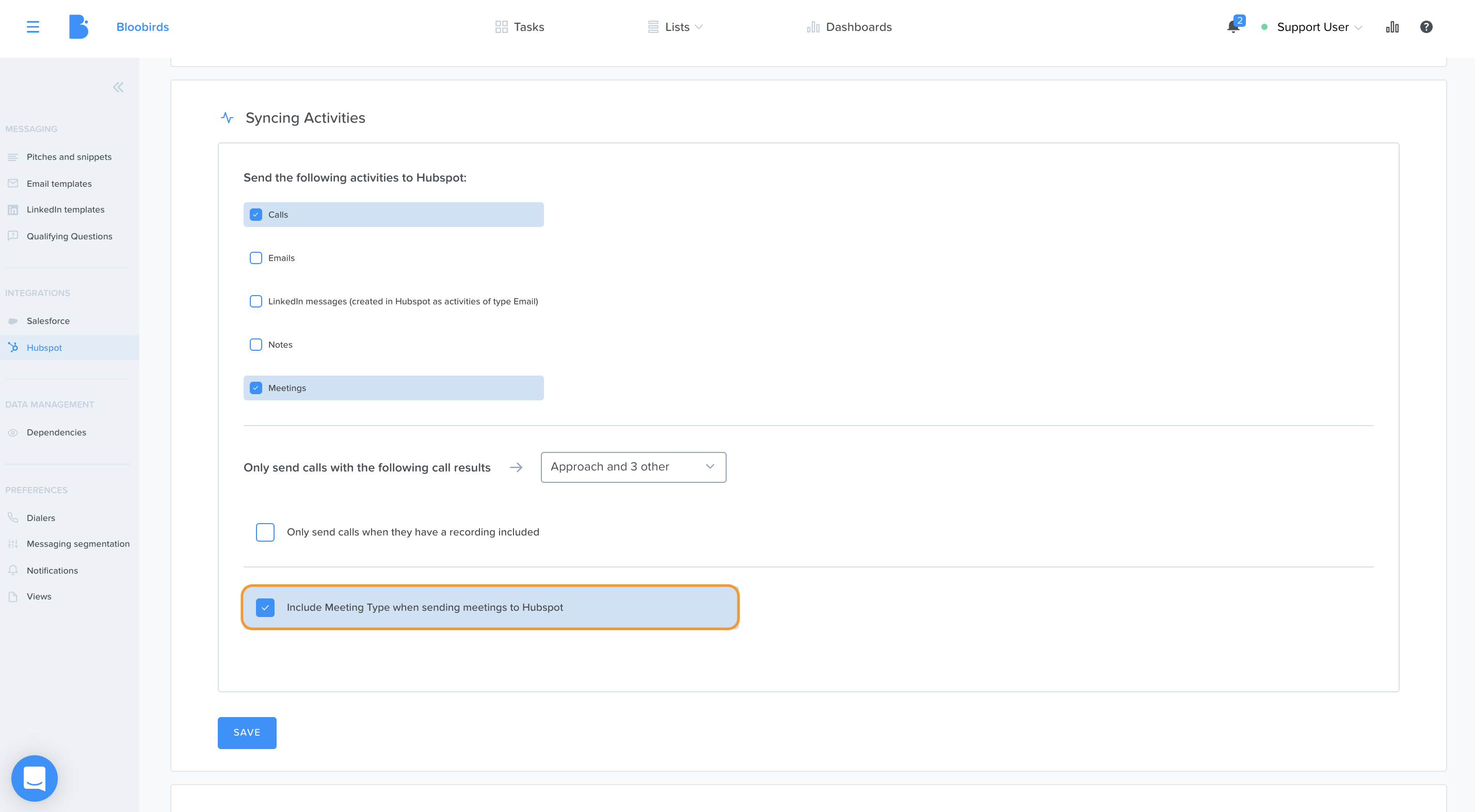1475x812 pixels.
Task: Open the help question mark icon
Action: [x=1426, y=27]
